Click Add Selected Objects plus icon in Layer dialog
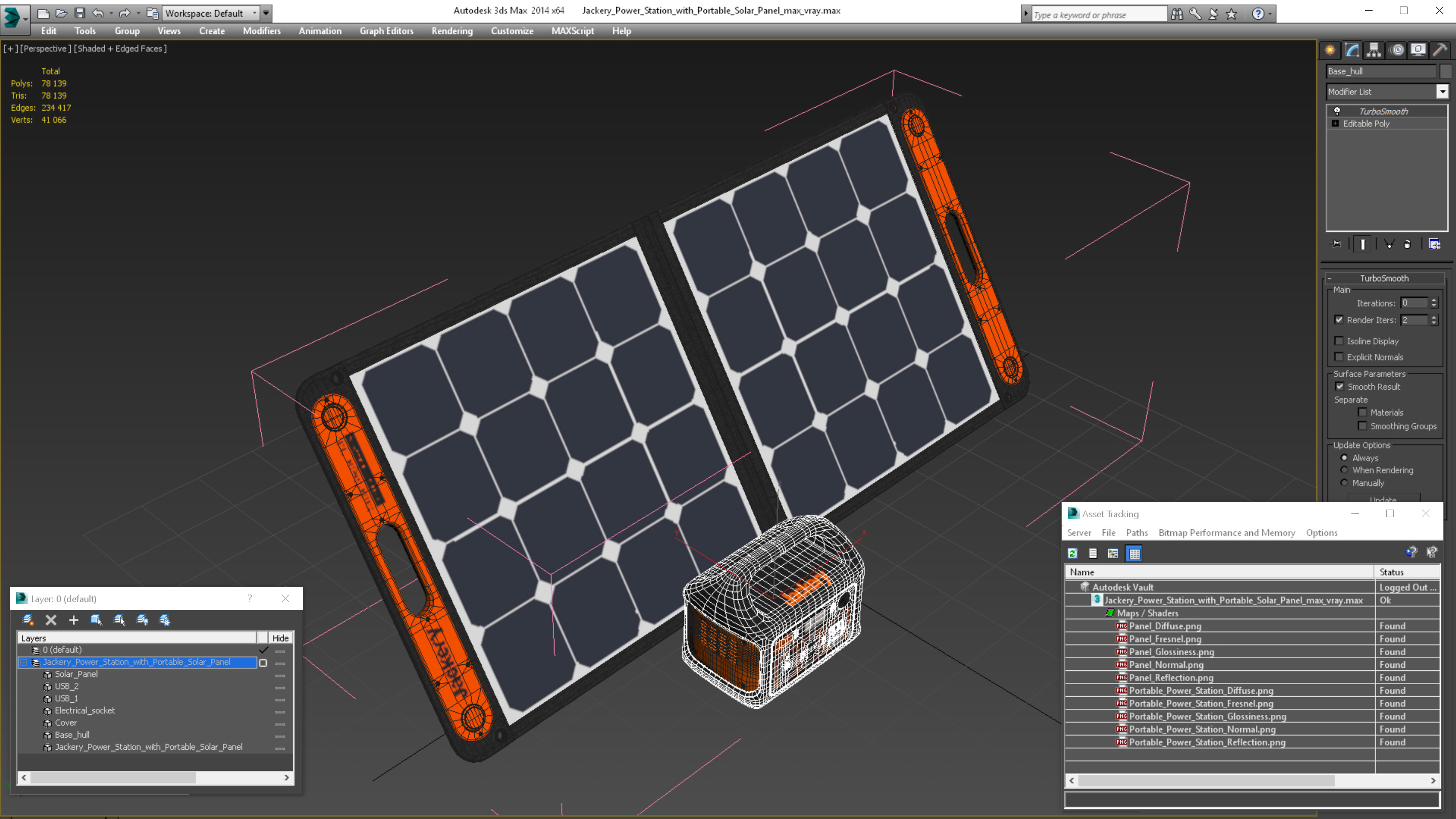The width and height of the screenshot is (1456, 819). tap(73, 620)
